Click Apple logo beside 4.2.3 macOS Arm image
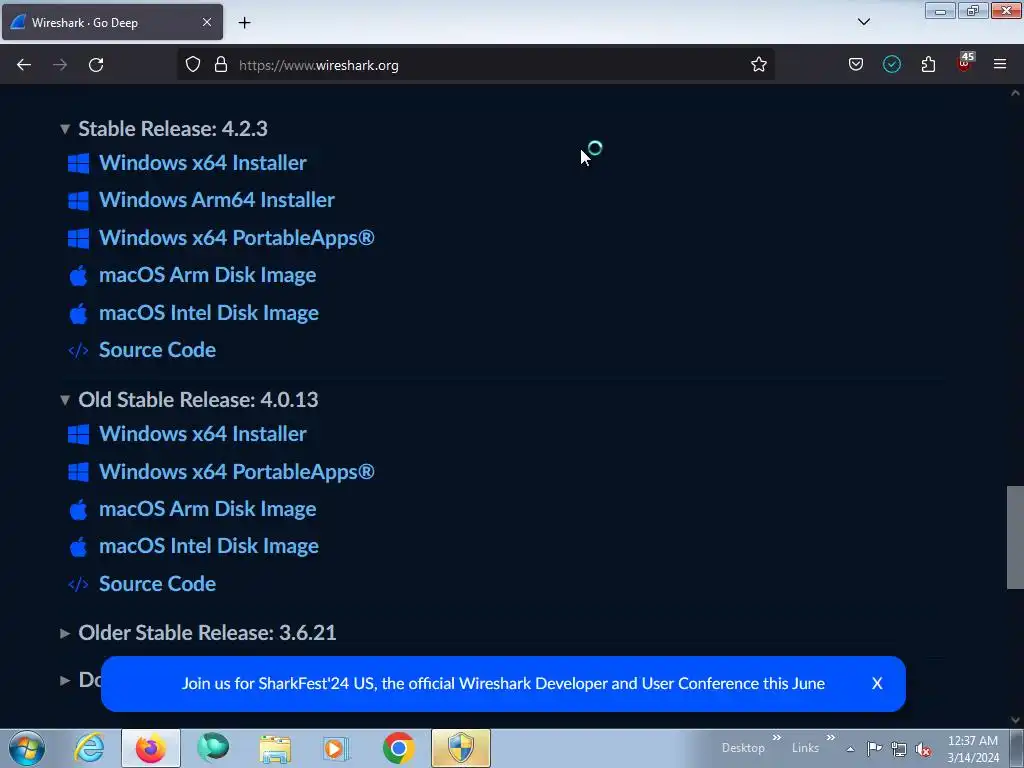The width and height of the screenshot is (1024, 768). click(78, 276)
